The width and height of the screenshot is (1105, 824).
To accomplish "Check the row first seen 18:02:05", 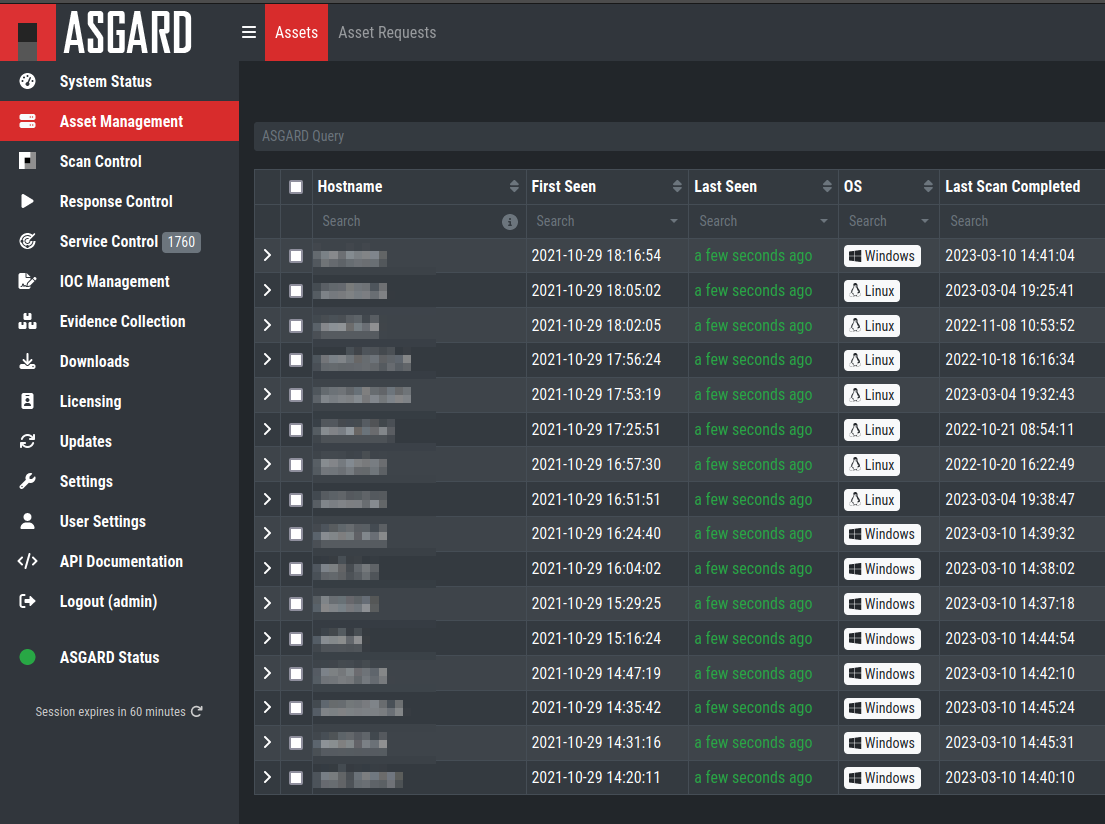I will (x=296, y=326).
